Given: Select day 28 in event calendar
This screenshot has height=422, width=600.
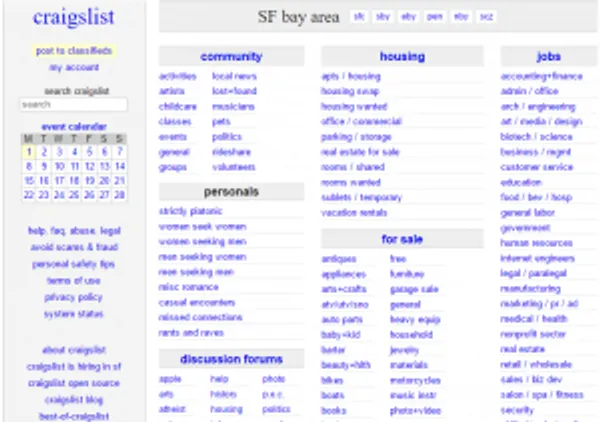Looking at the screenshot, I should pyautogui.click(x=120, y=195).
